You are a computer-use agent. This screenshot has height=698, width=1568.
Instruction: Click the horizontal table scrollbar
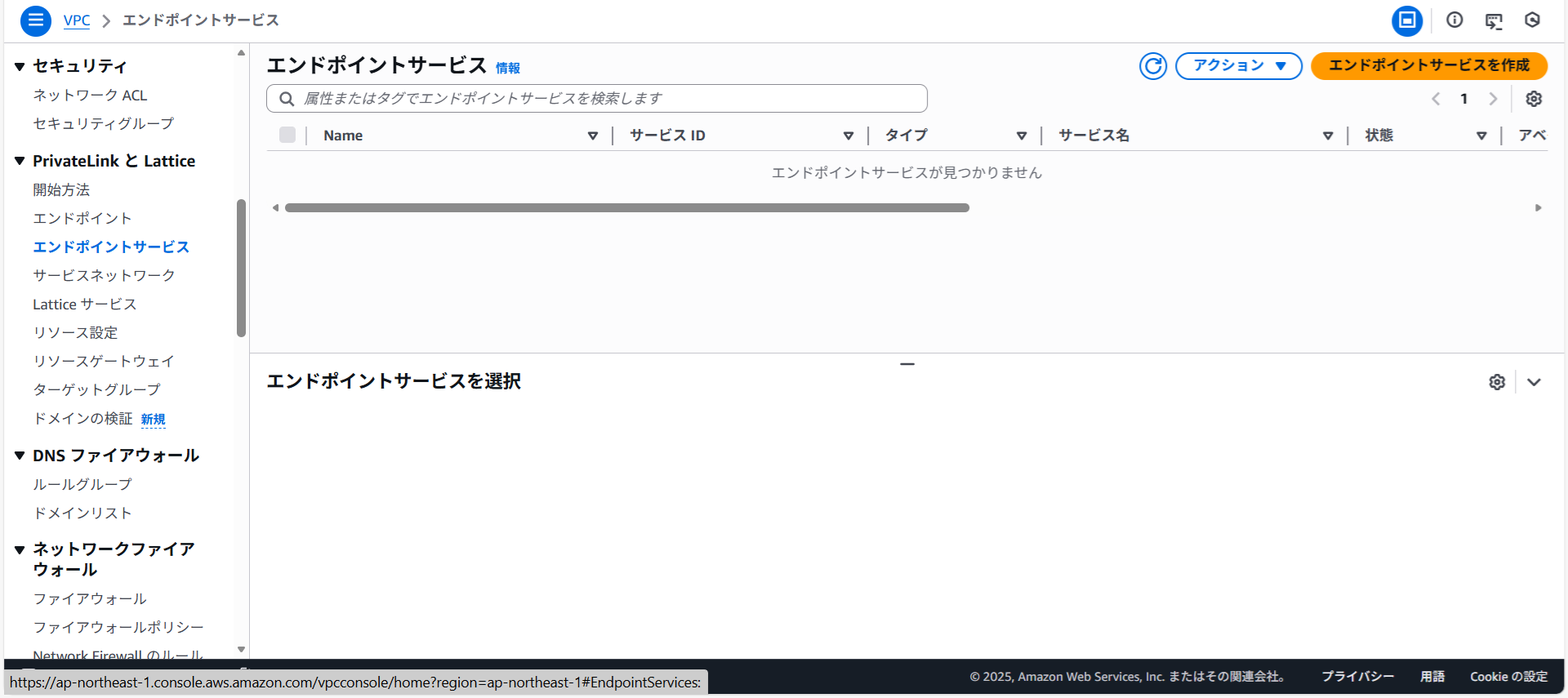626,208
